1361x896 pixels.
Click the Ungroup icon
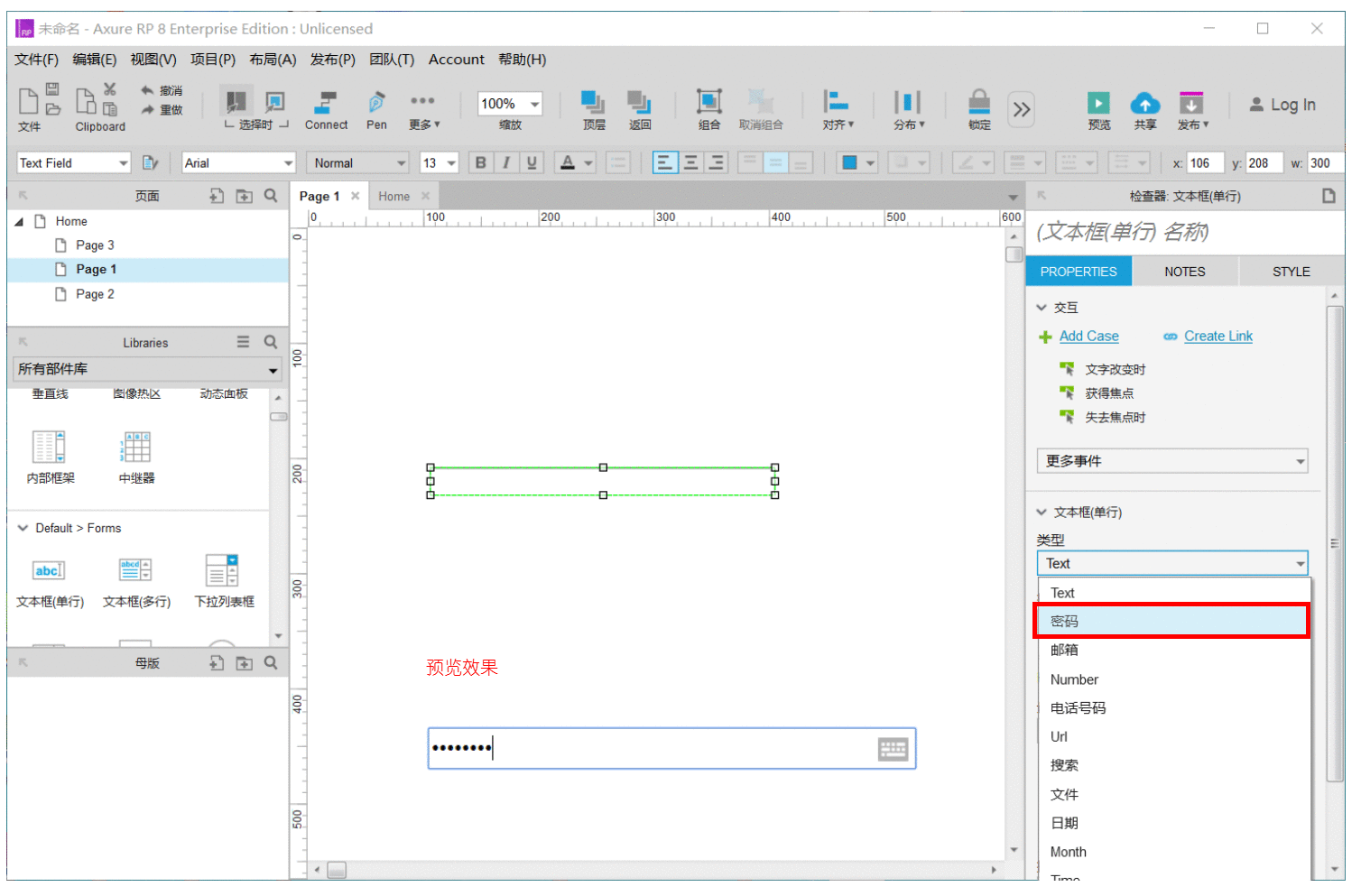[761, 101]
